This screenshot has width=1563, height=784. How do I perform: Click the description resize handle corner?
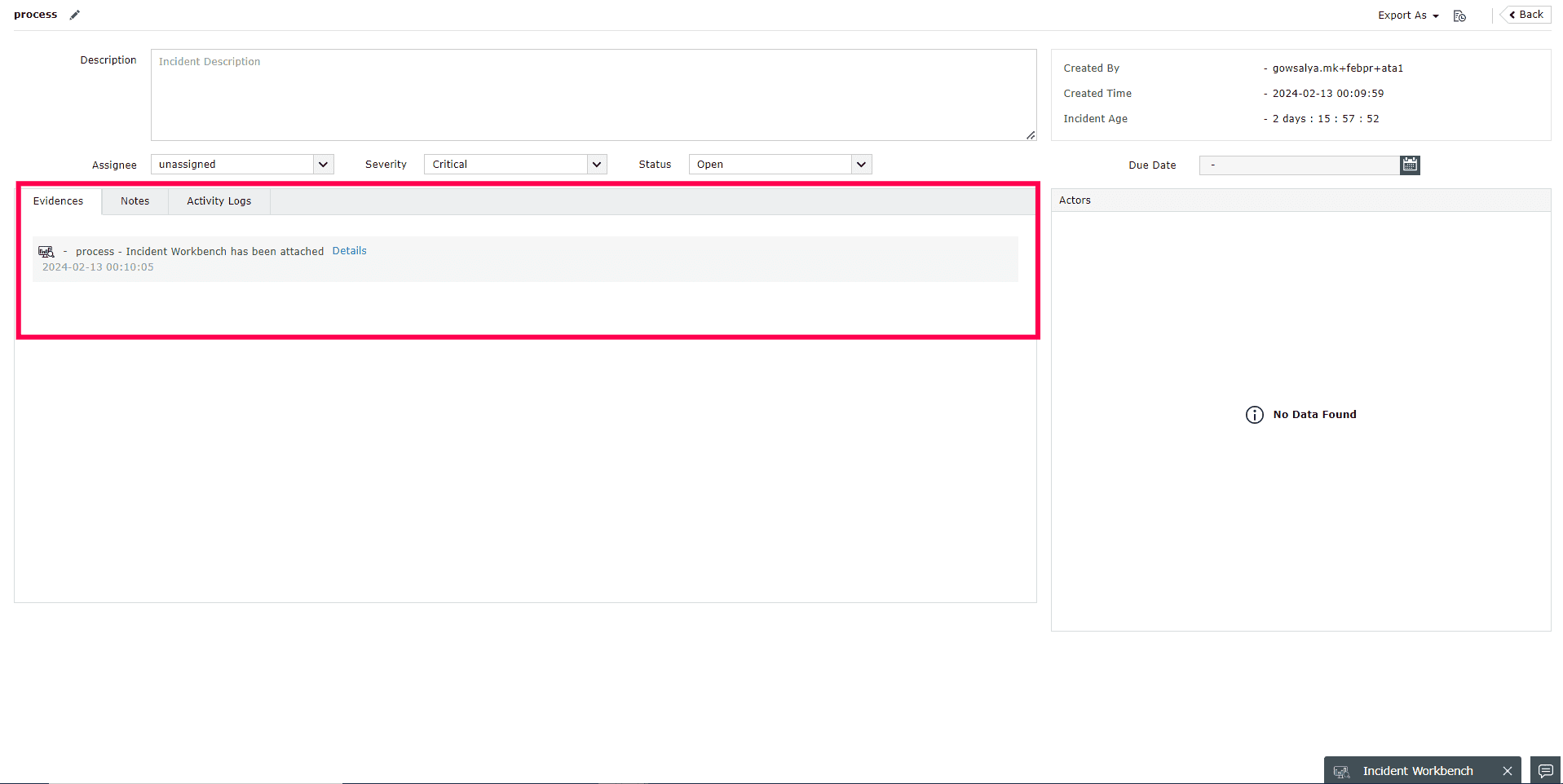point(1031,135)
